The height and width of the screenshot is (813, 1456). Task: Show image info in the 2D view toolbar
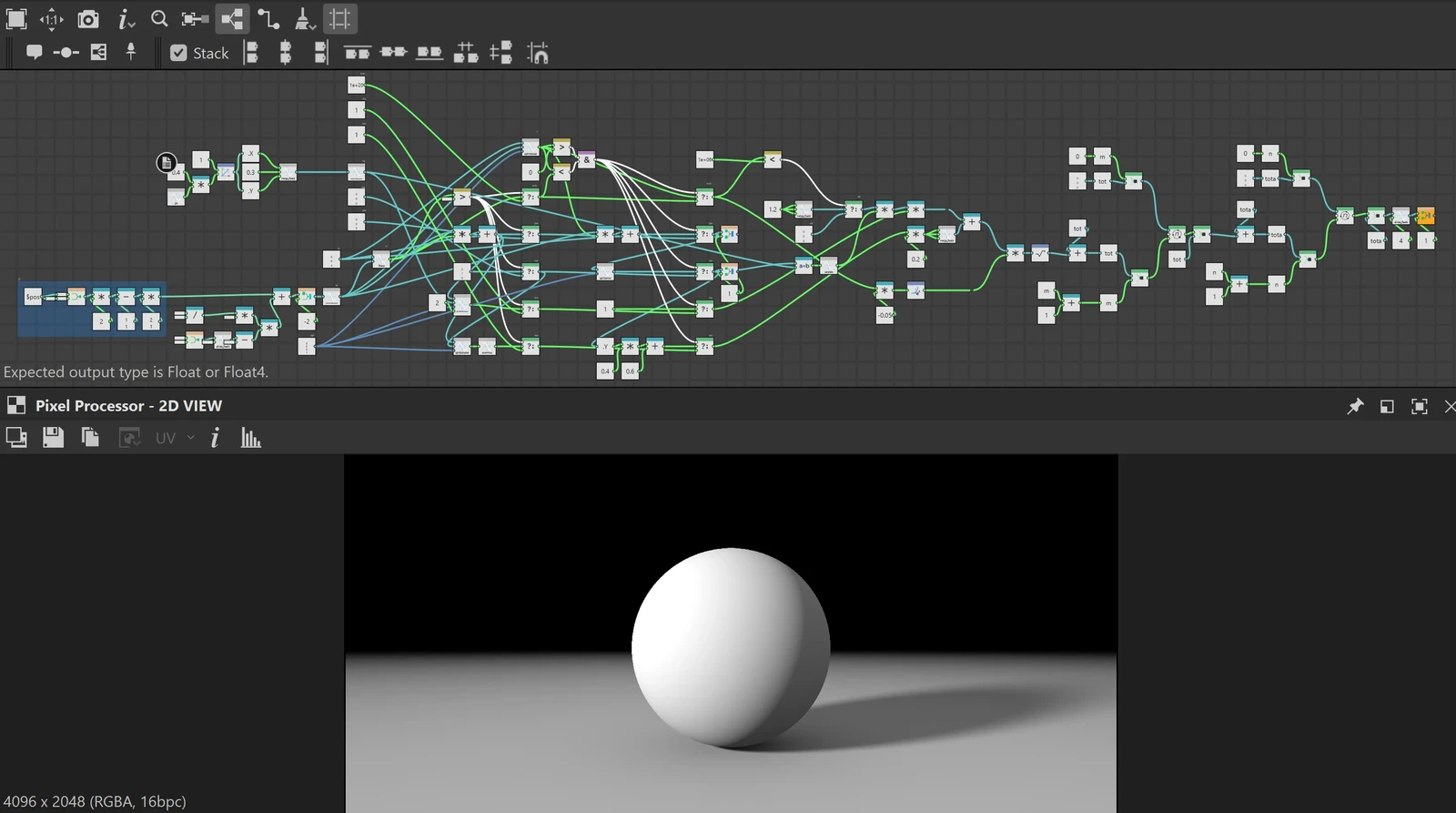(216, 438)
